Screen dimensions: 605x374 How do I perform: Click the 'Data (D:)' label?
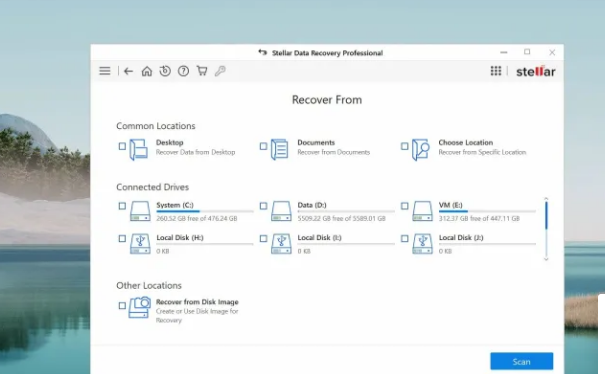point(312,205)
